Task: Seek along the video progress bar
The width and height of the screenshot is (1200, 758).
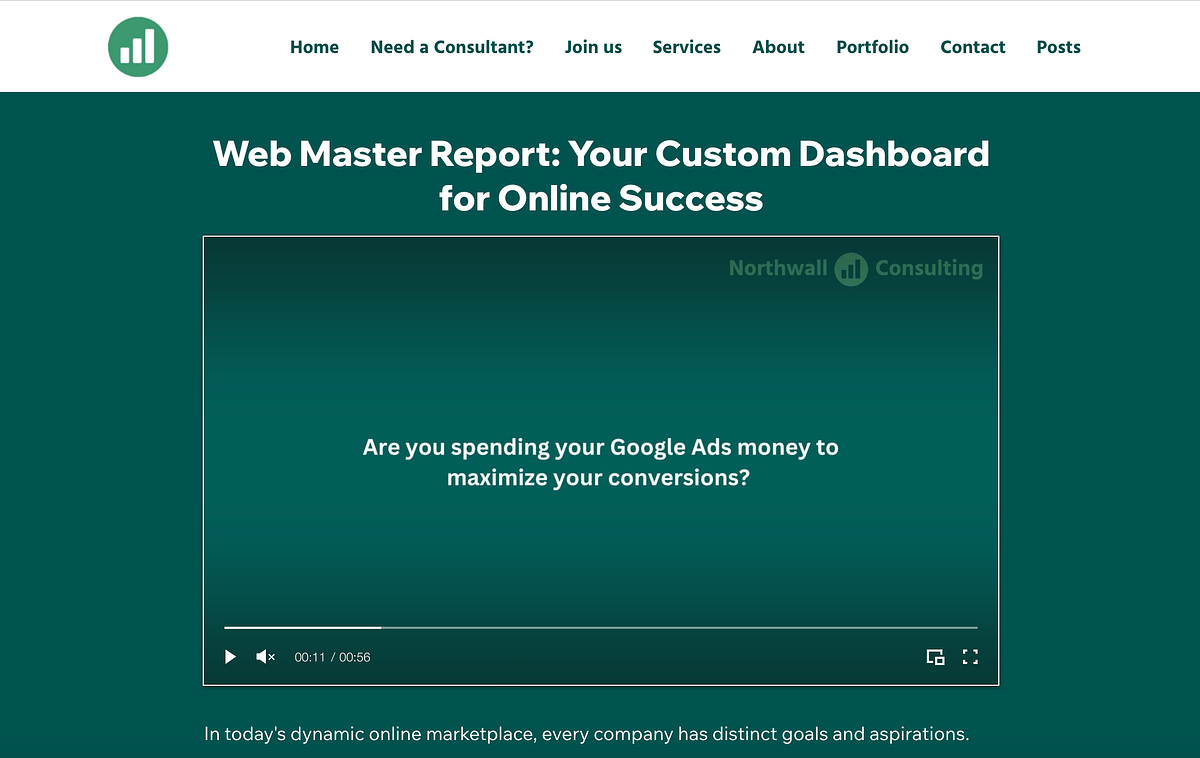Action: (x=601, y=627)
